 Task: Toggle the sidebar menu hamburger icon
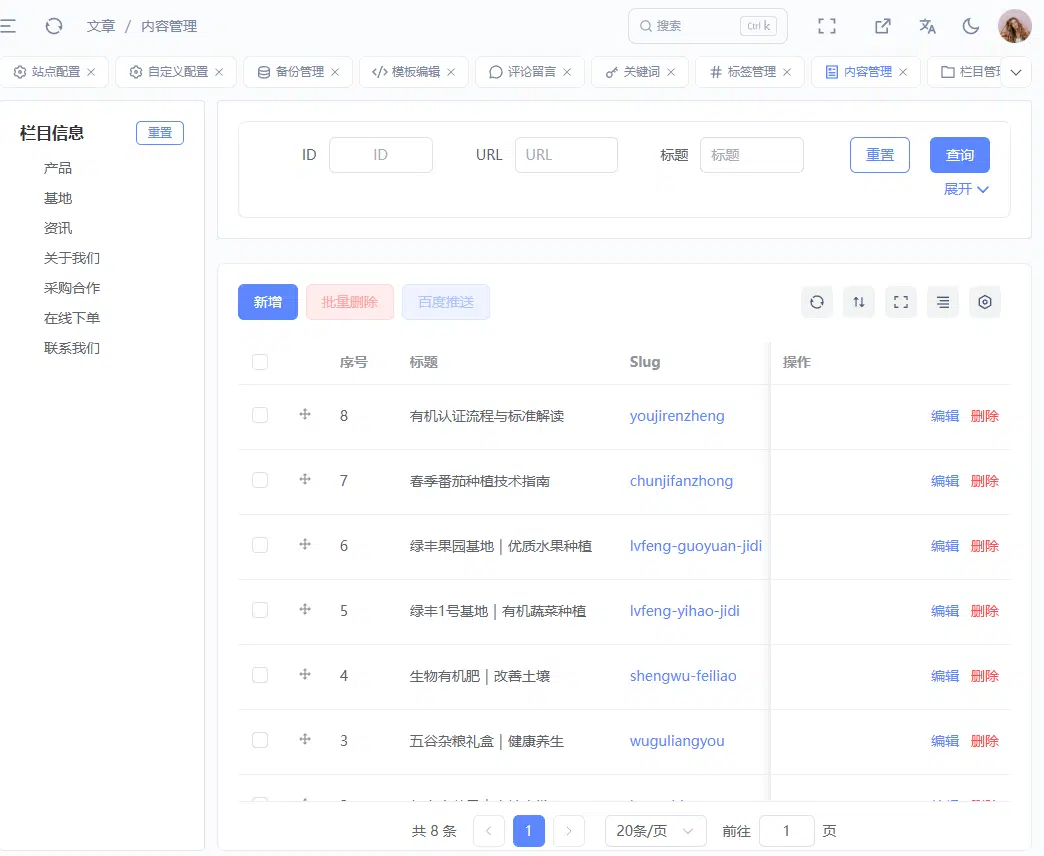[x=8, y=26]
